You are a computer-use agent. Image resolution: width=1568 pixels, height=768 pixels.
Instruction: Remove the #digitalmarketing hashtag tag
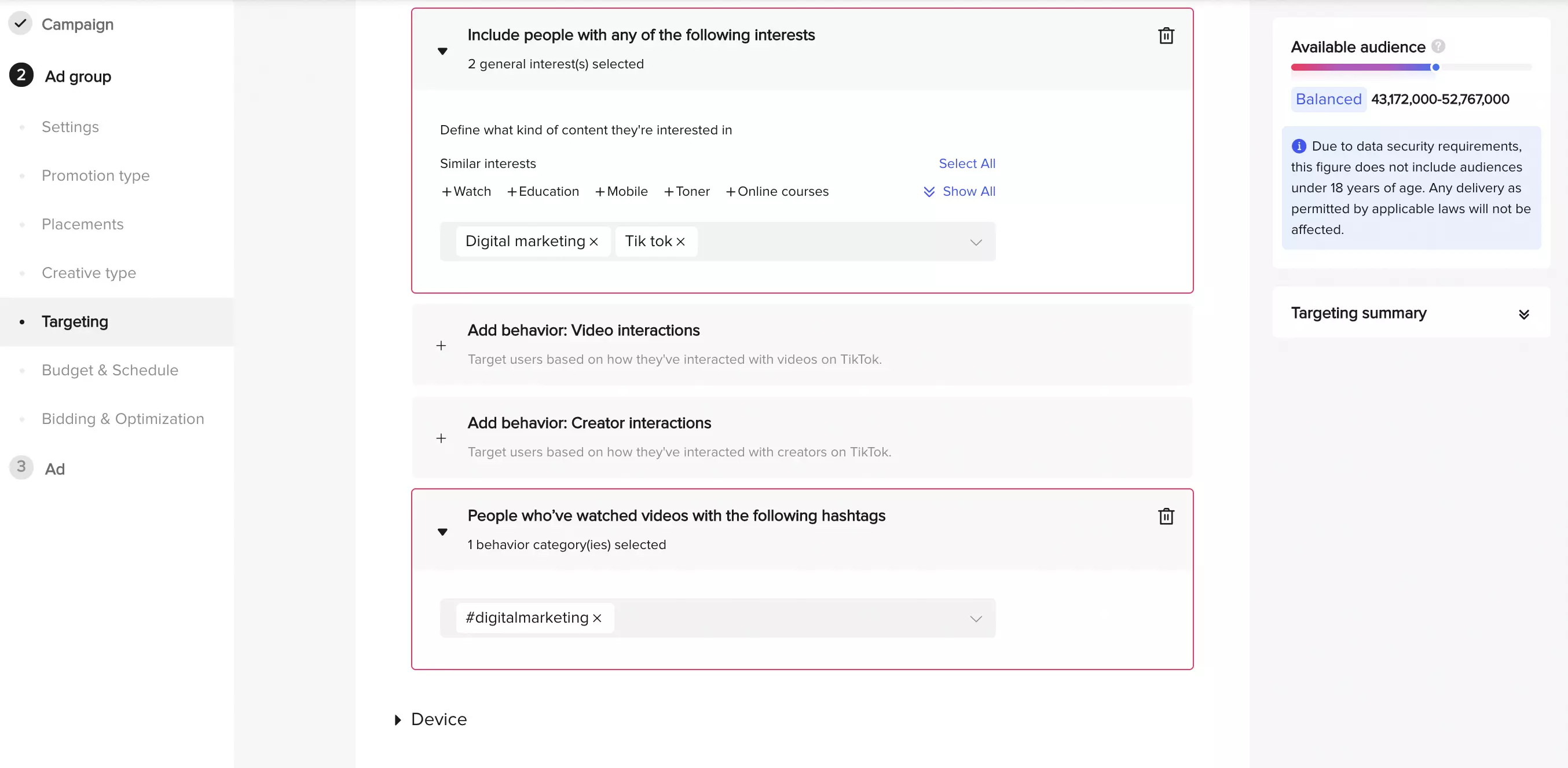coord(596,617)
